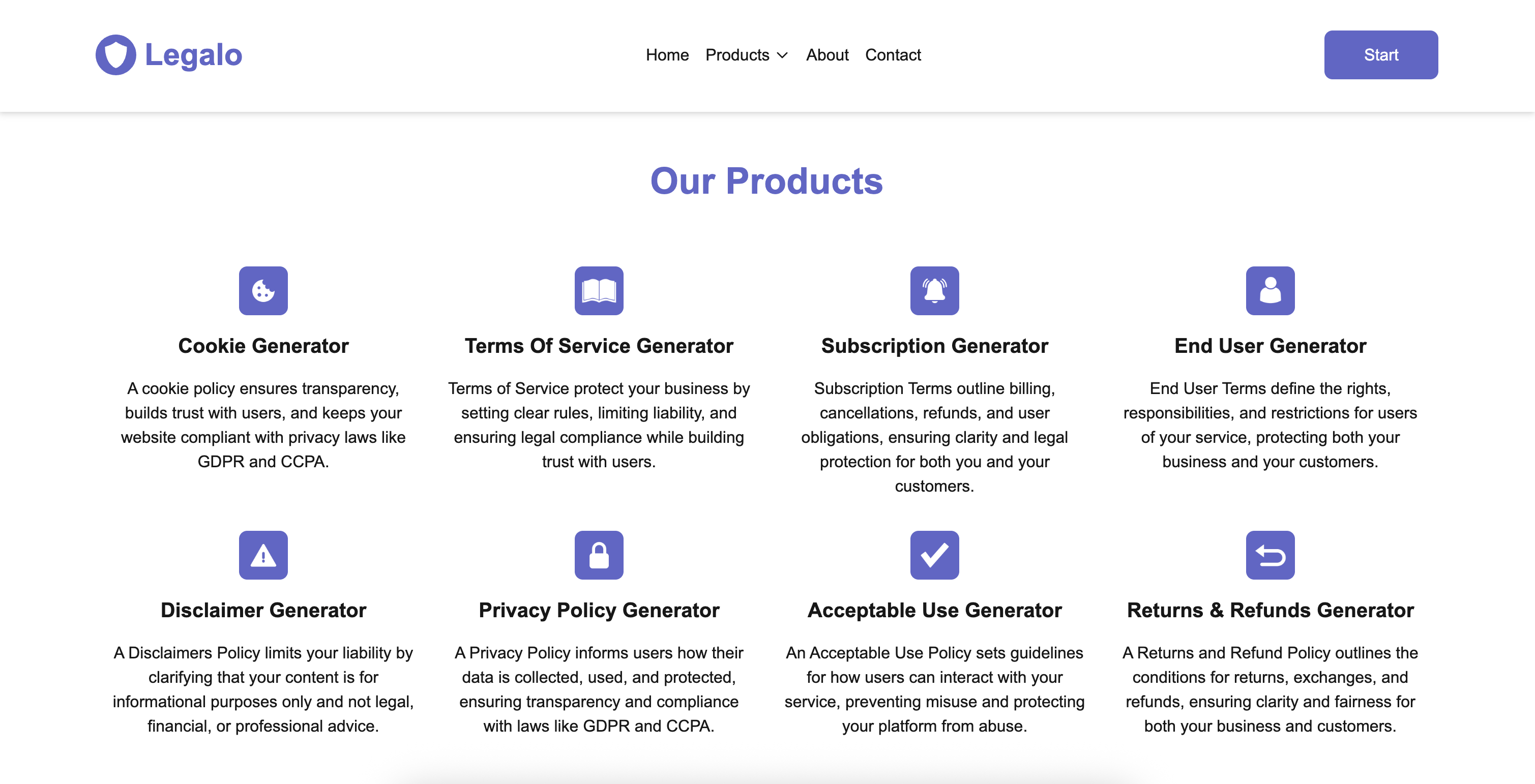Click the open book Terms of Service icon
1535x784 pixels.
[x=599, y=291]
